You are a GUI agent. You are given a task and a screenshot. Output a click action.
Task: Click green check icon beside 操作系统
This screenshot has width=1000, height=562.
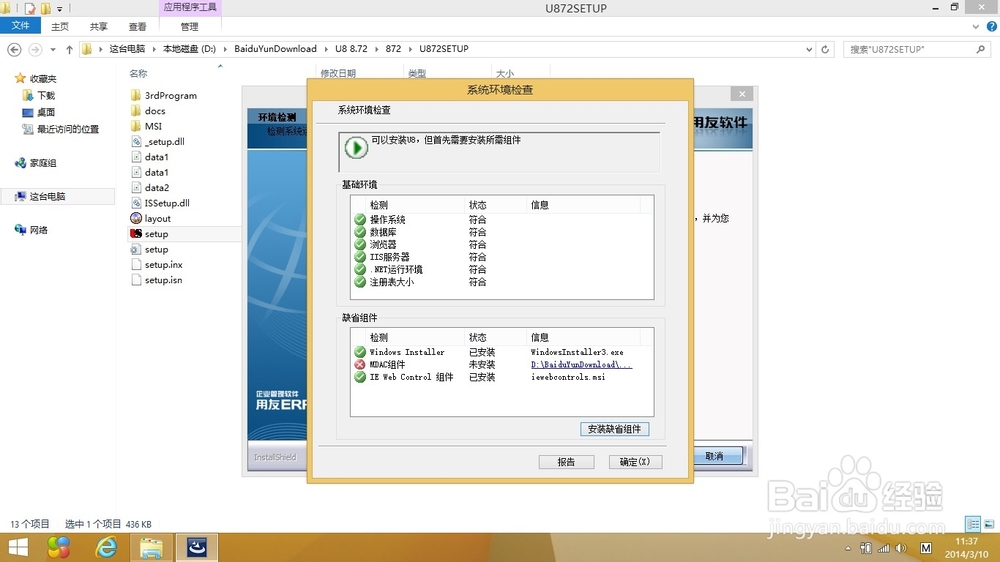[360, 219]
